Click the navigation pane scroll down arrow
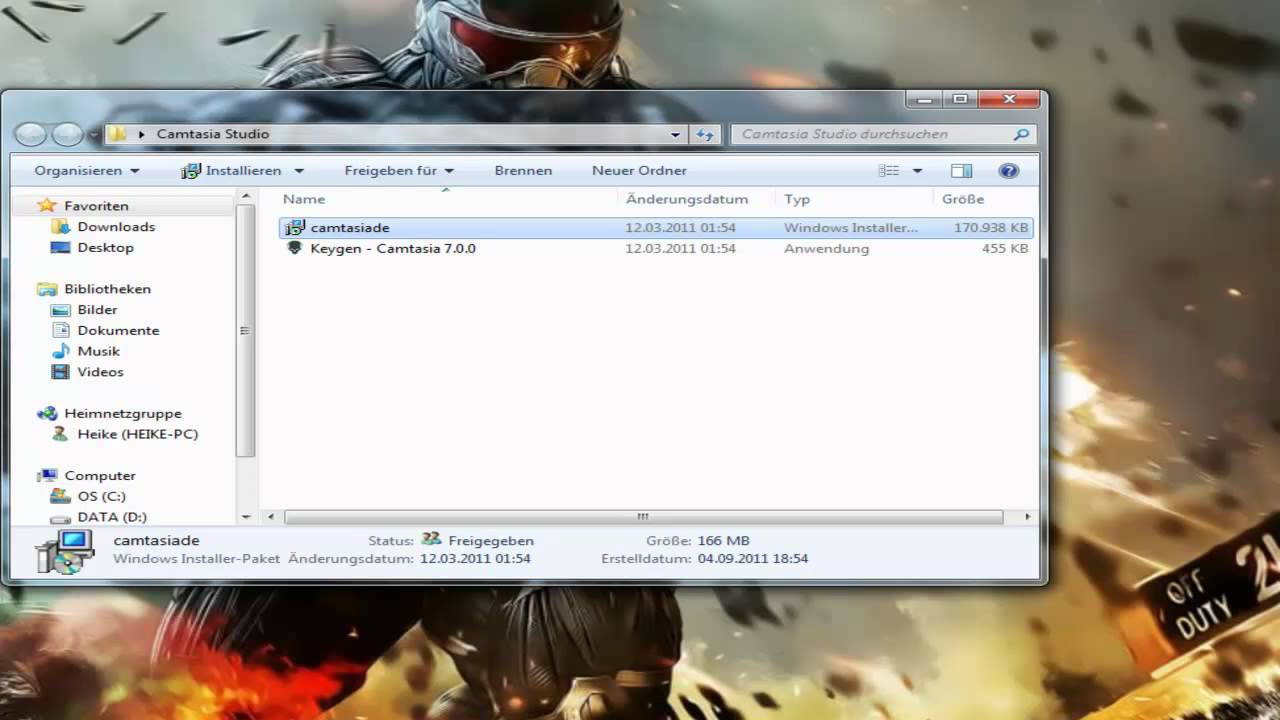Viewport: 1280px width, 720px height. [x=247, y=517]
